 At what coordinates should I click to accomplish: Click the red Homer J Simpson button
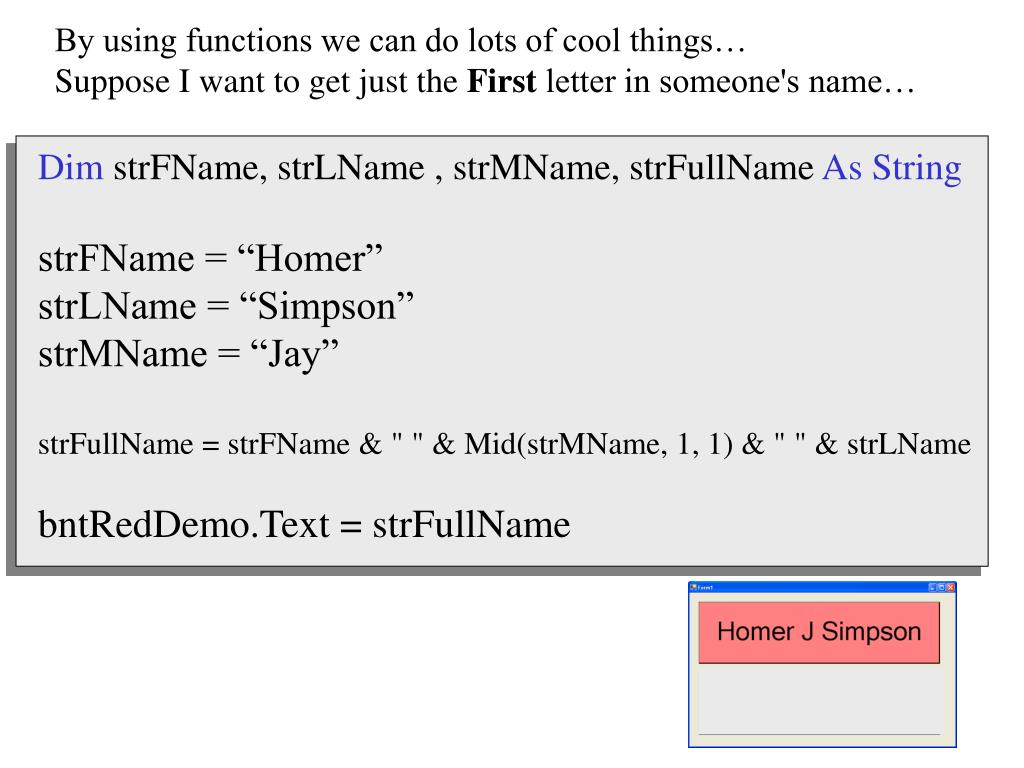[x=819, y=632]
